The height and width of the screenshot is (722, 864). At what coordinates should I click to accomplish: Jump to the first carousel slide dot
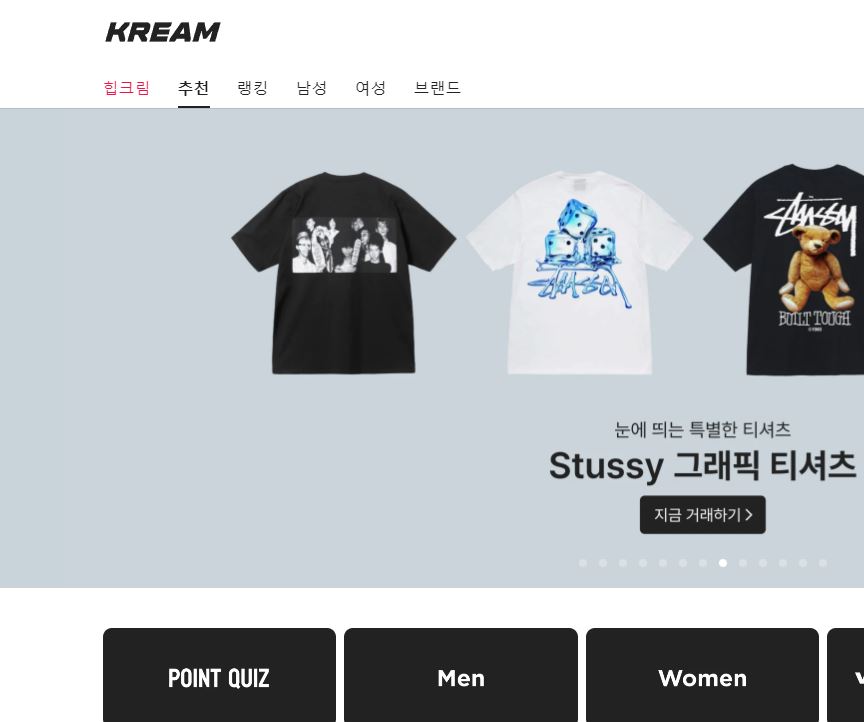pyautogui.click(x=583, y=563)
